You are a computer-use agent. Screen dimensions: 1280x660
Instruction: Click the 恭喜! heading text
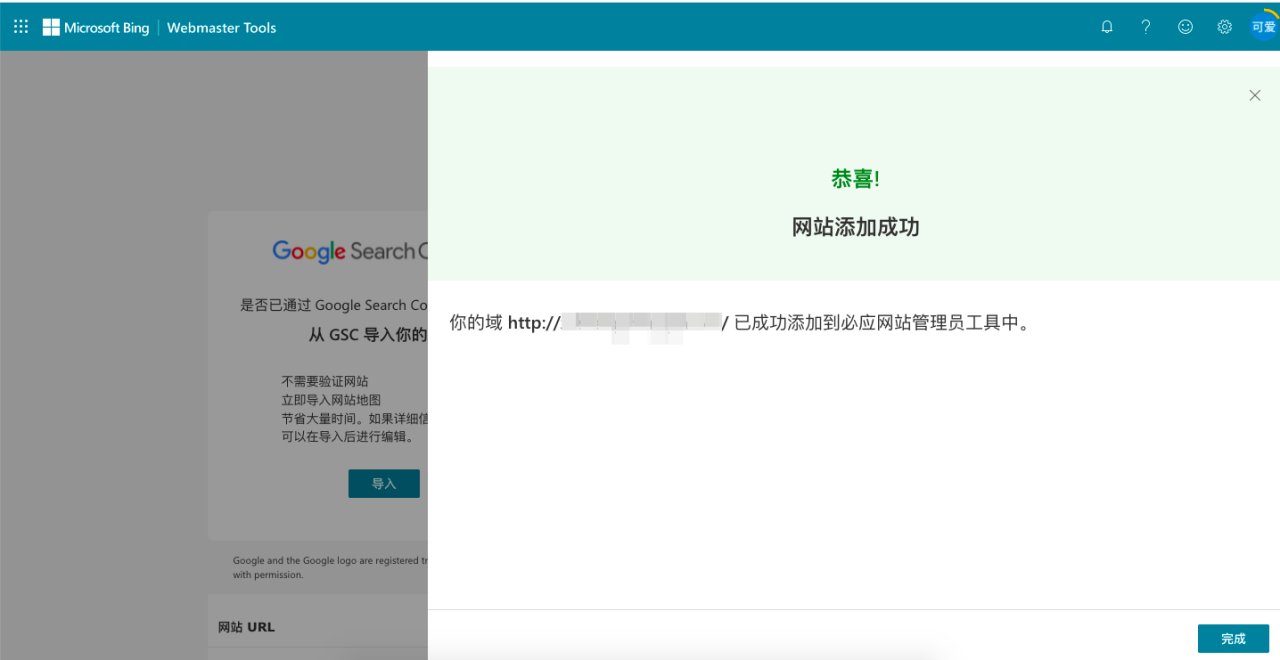pos(855,179)
